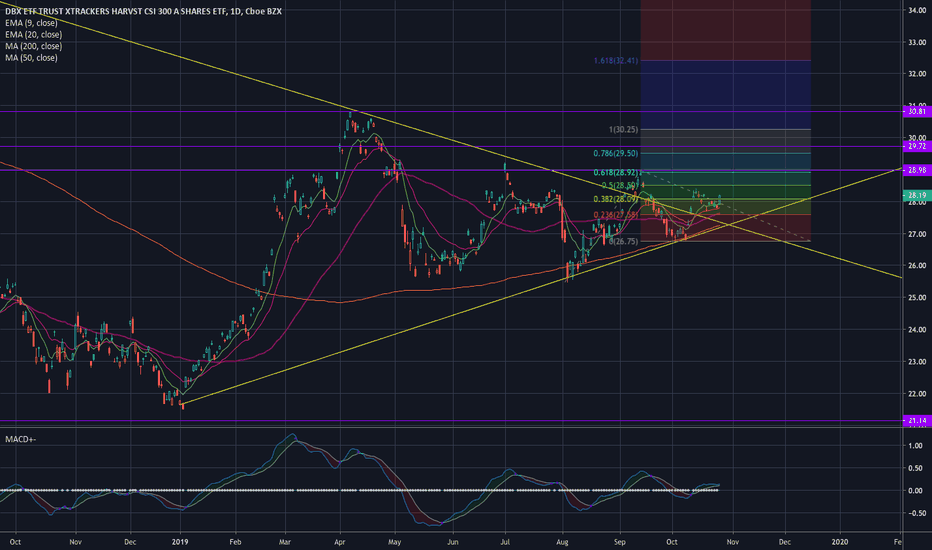
Task: Click 0.50 on the MACD scale
Action: [915, 468]
